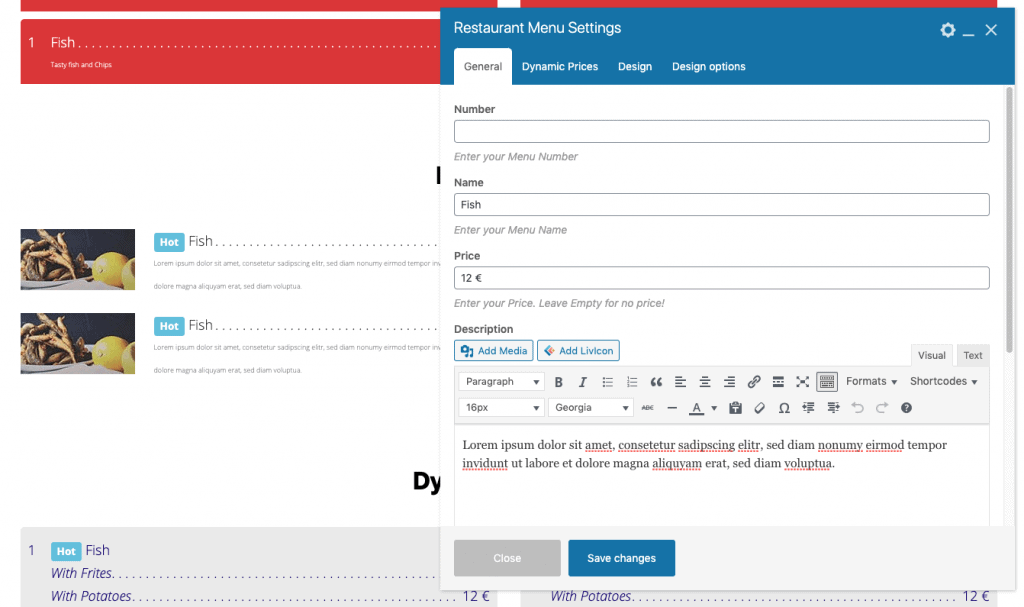Click inside the Price input field
This screenshot has height=607, width=1024.
click(x=722, y=277)
